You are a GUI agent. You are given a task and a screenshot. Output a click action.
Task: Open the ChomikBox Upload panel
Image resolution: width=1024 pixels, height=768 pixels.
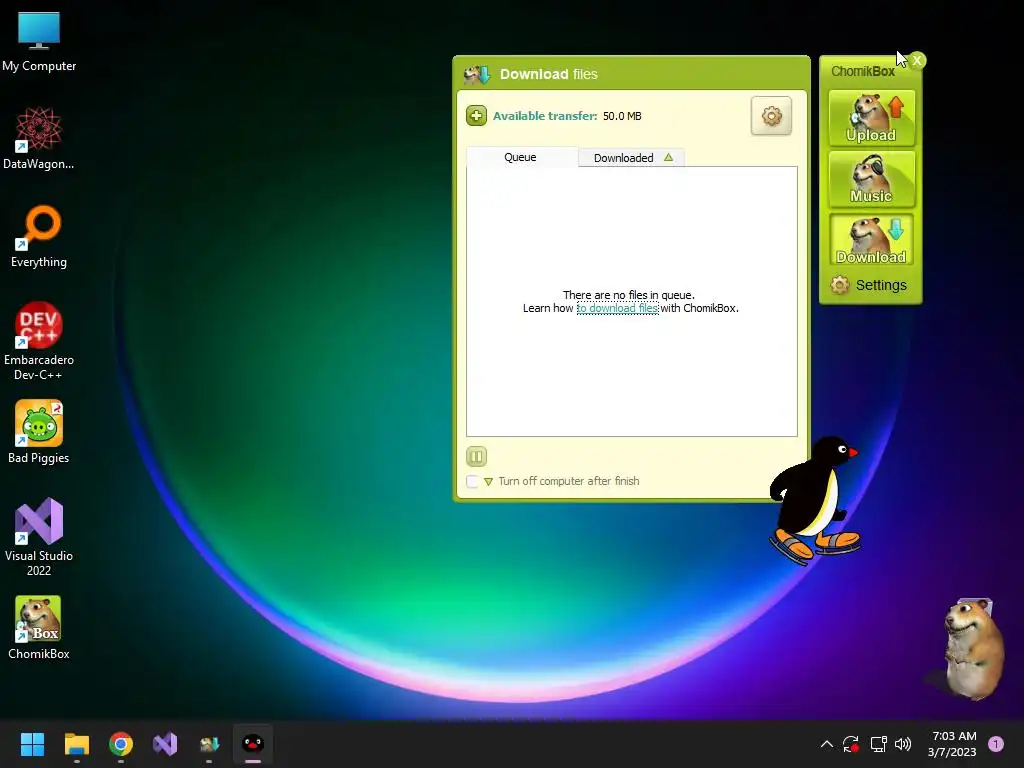click(871, 118)
